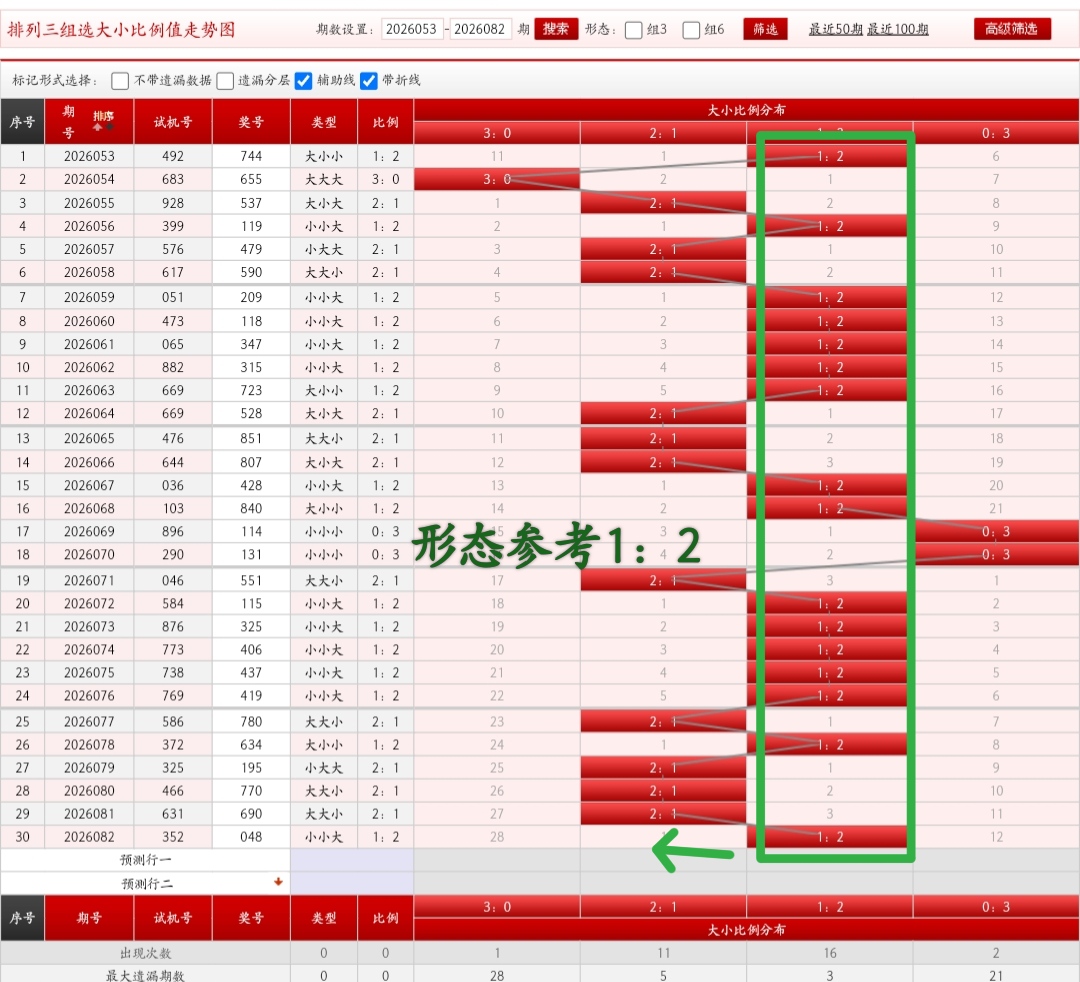Click the 预测行一 prediction cell under 2:1
This screenshot has height=982, width=1080.
pyautogui.click(x=663, y=860)
